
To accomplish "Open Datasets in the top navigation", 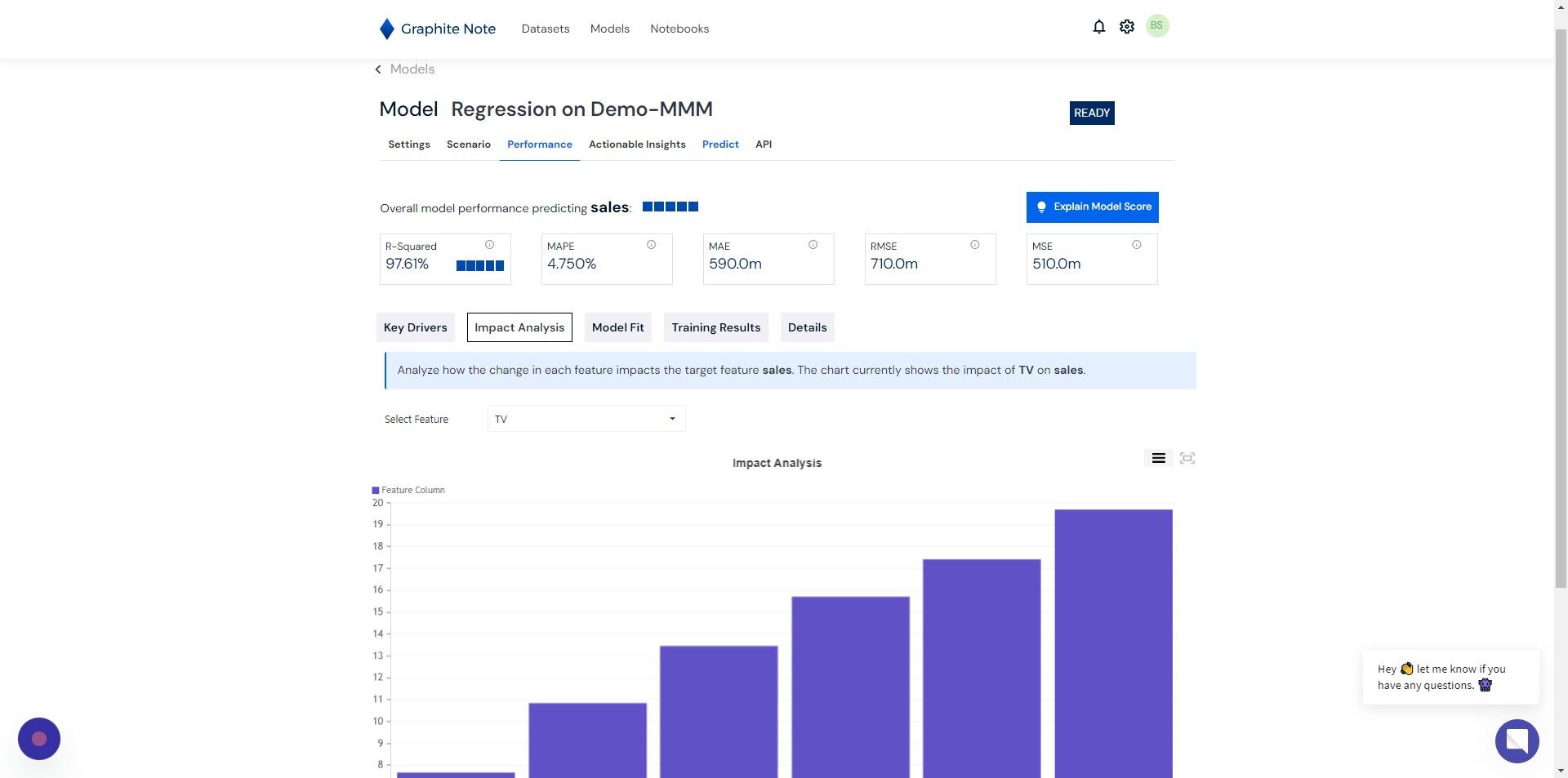I will click(x=546, y=29).
